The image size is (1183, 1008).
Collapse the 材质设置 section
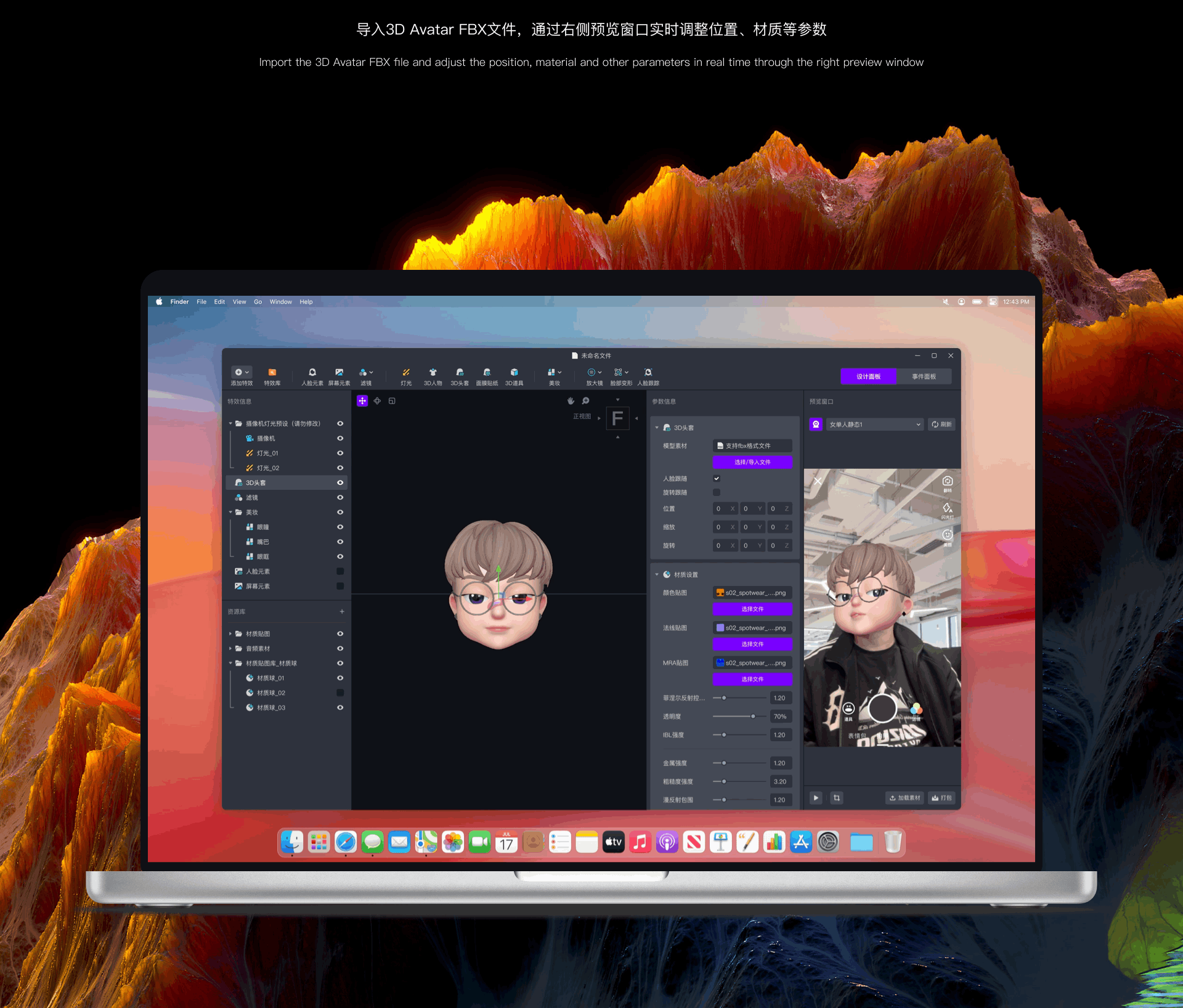[657, 575]
